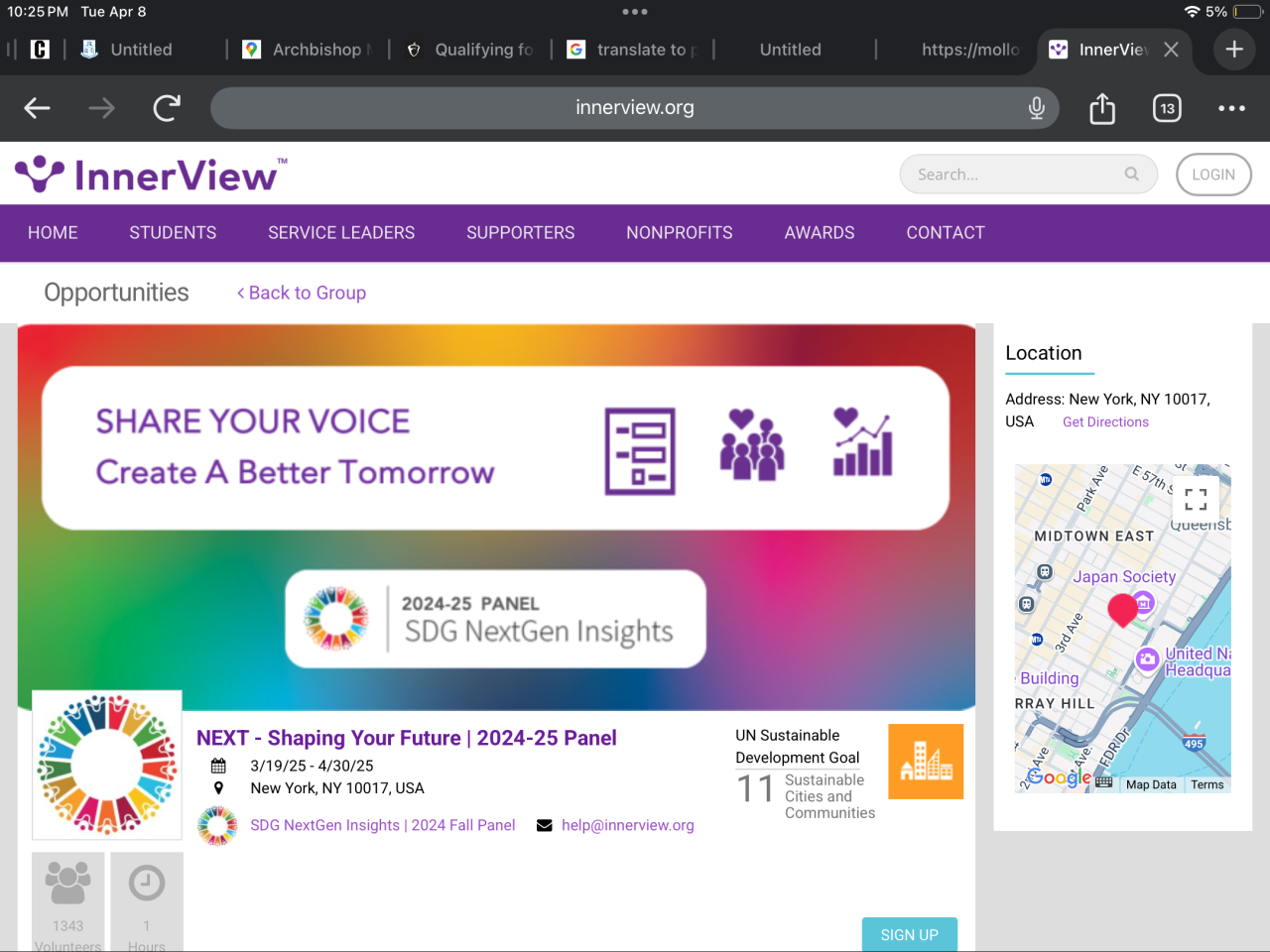The width and height of the screenshot is (1270, 952).
Task: Click the envelope email icon
Action: 544,825
